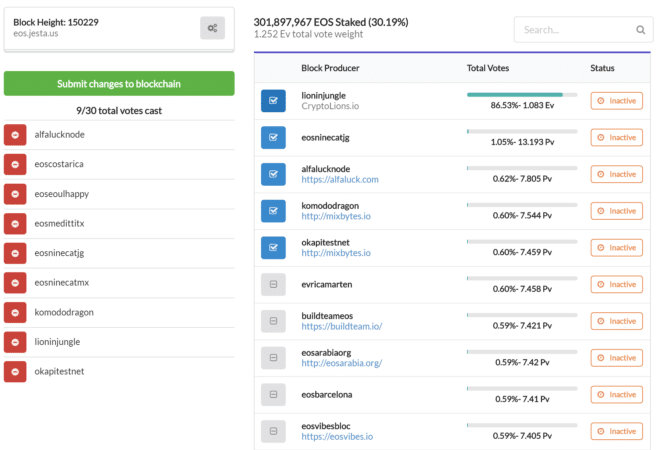Remove eoscostarica using its red minus icon
The height and width of the screenshot is (450, 656).
[x=16, y=164]
